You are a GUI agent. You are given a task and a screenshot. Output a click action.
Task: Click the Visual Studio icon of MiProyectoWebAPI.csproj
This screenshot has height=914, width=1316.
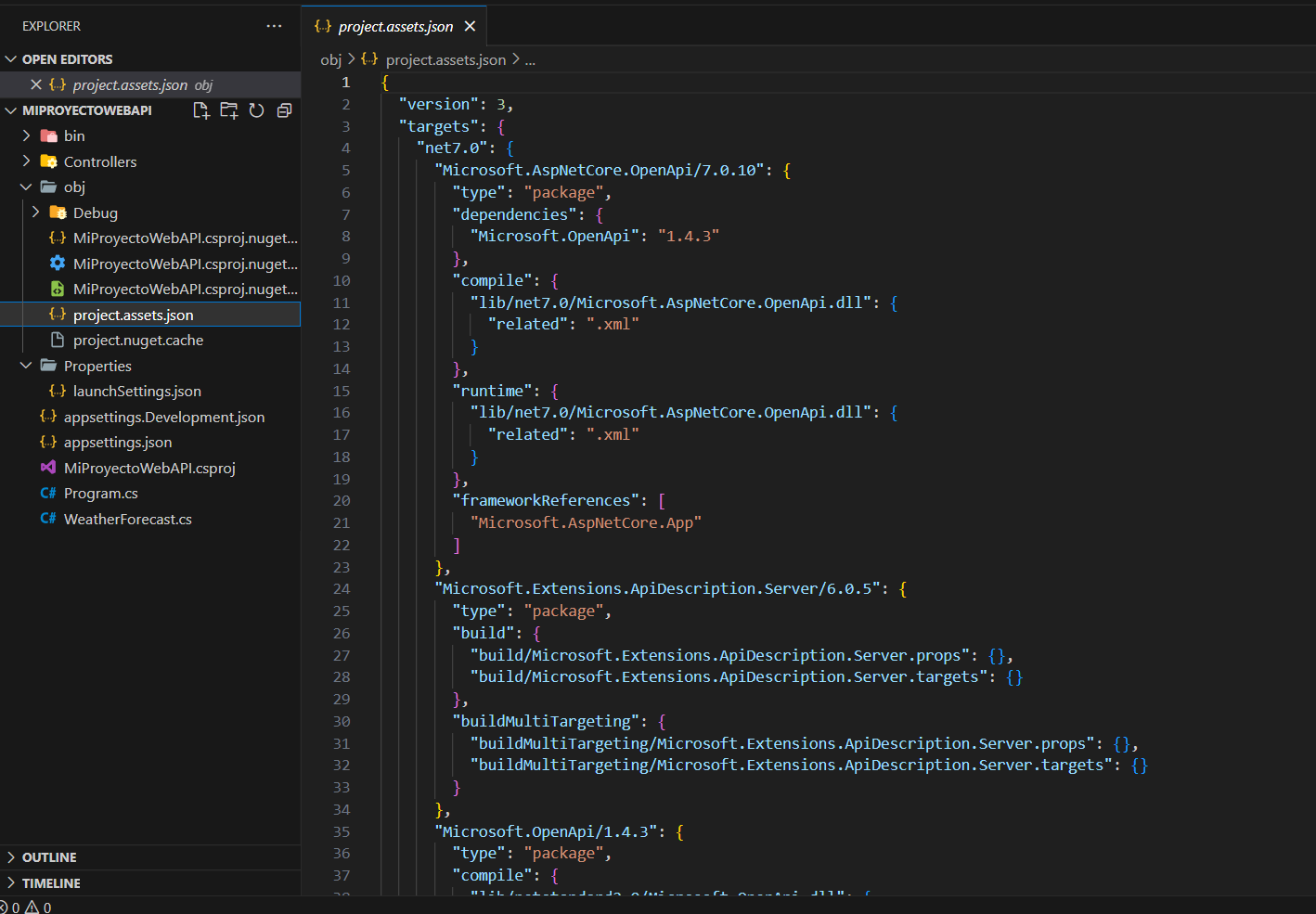point(48,468)
